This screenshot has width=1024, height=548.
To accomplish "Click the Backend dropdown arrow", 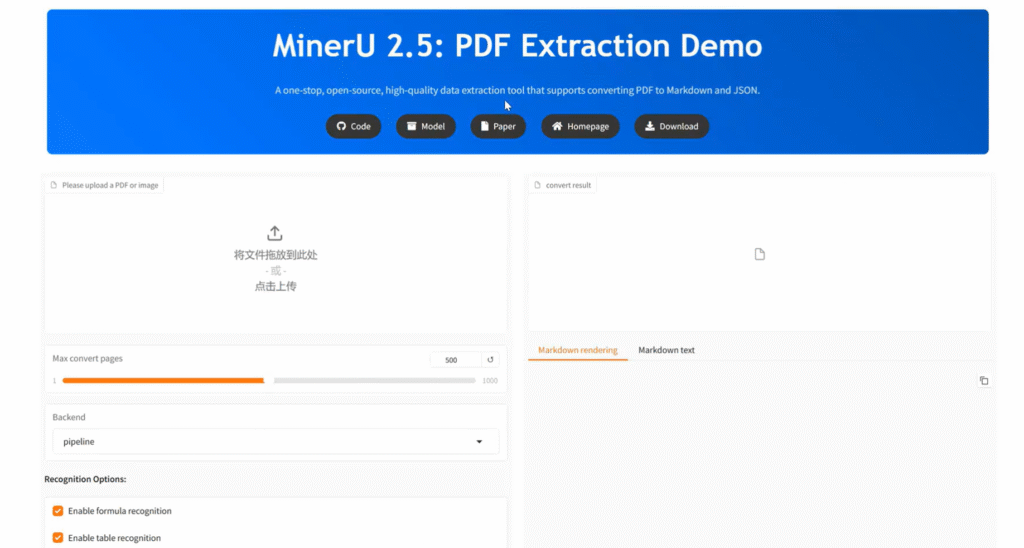I will (x=479, y=441).
